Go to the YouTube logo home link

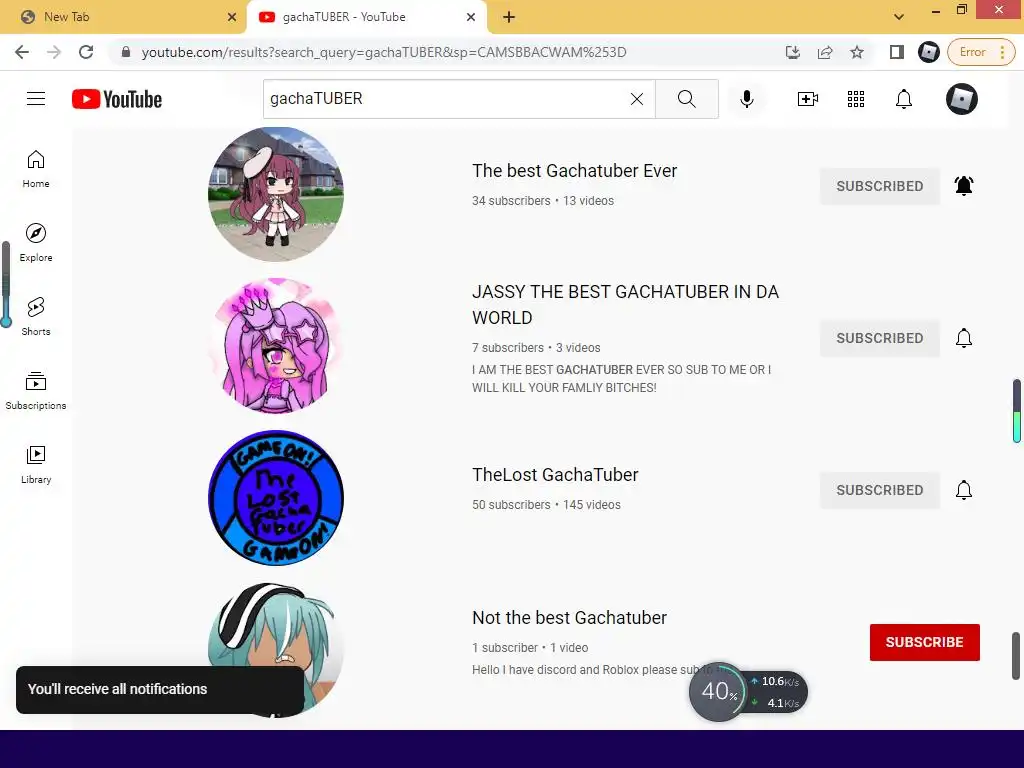[117, 99]
